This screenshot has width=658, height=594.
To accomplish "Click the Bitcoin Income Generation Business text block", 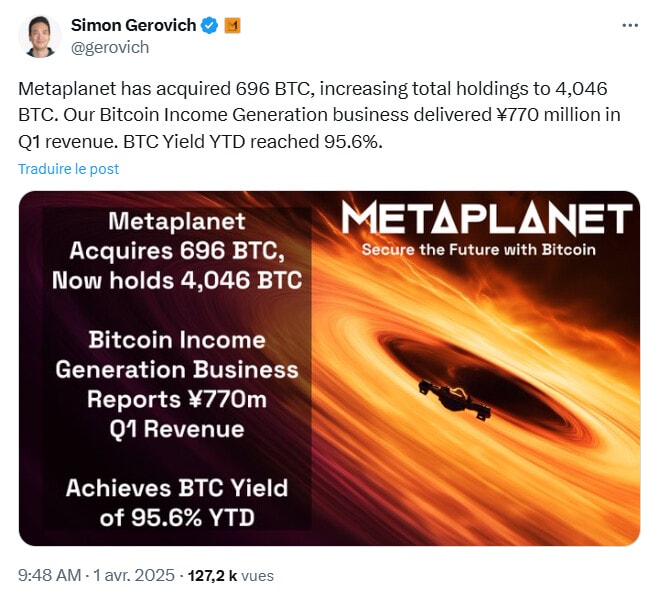I will [x=177, y=355].
